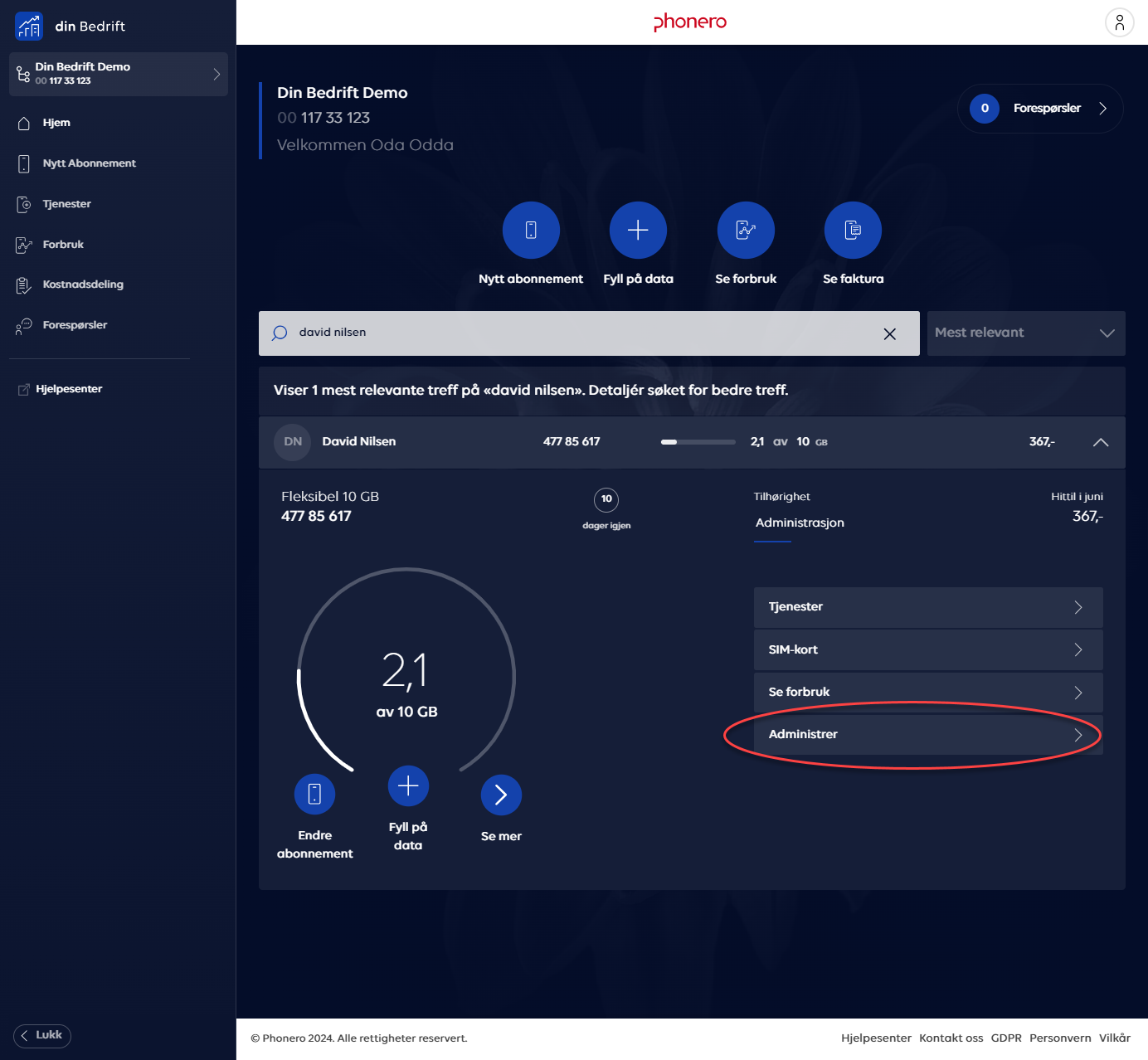Open the SIM-kort row

coord(928,649)
